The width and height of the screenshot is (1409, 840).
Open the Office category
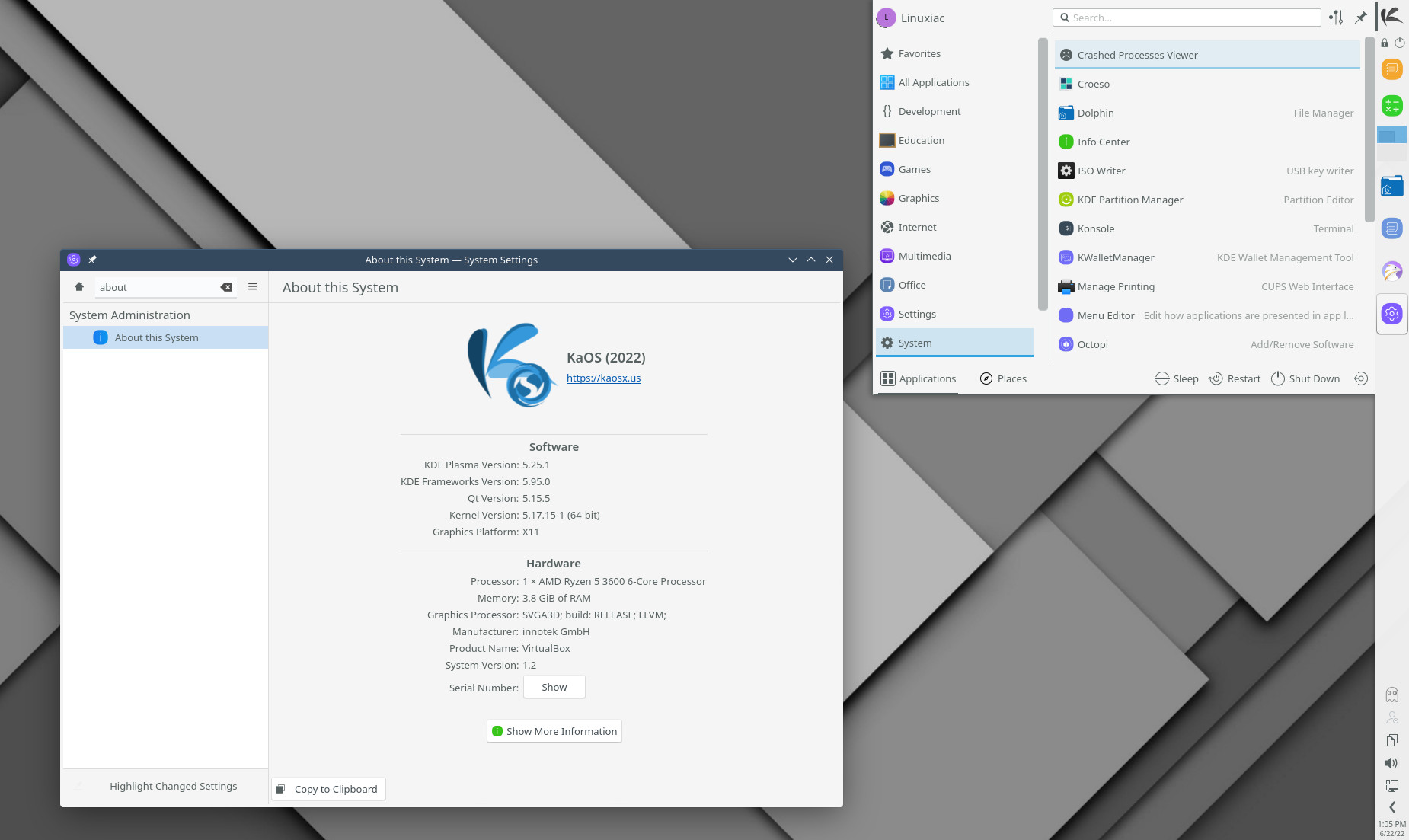[x=954, y=285]
